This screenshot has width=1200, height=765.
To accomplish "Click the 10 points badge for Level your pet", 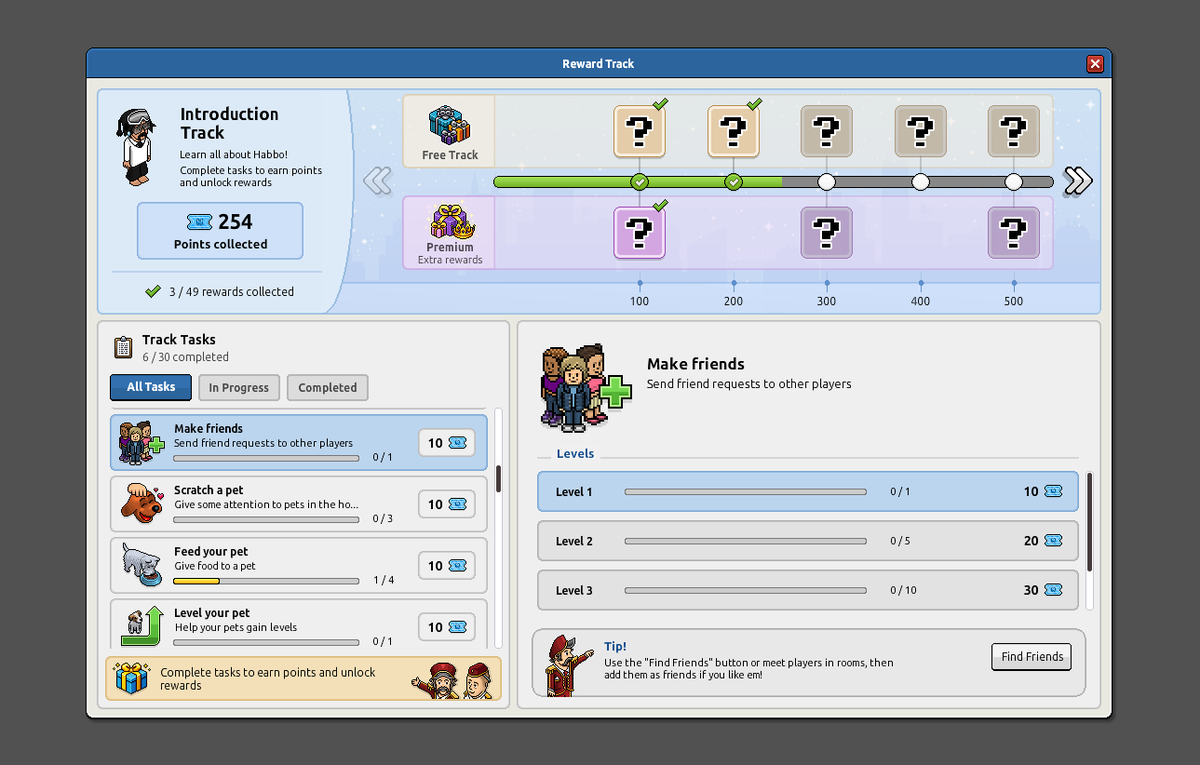I will coord(446,627).
